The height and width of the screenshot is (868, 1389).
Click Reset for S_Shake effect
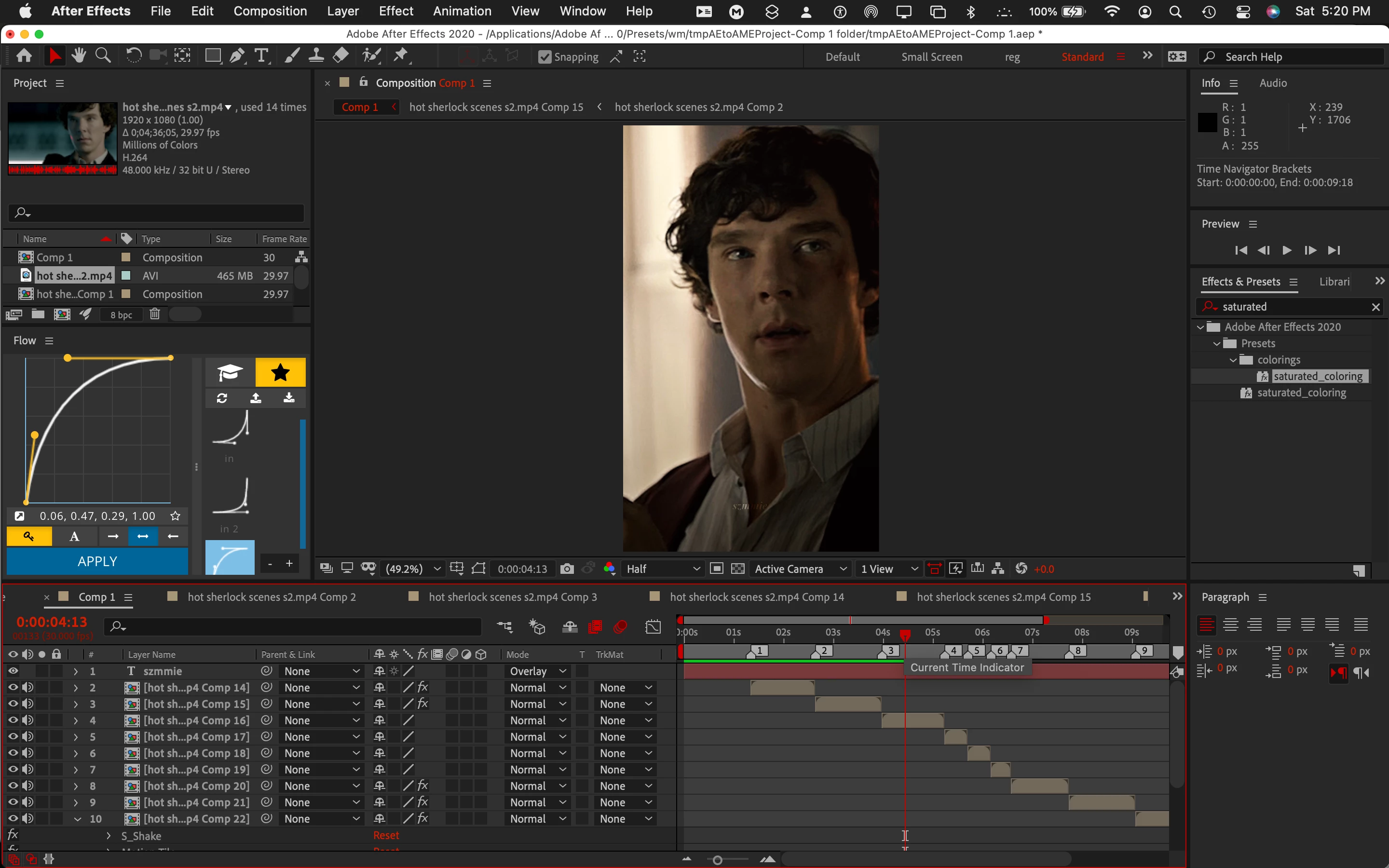pos(386,835)
